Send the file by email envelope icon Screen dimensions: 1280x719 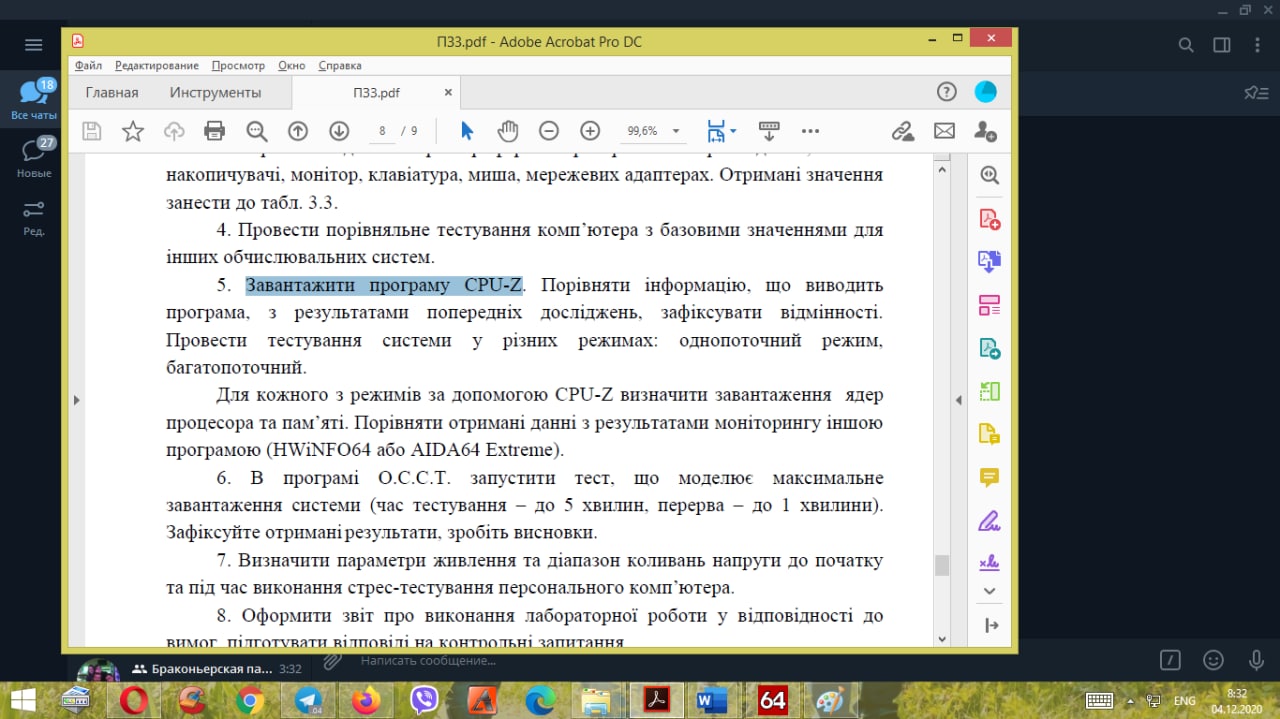coord(944,131)
